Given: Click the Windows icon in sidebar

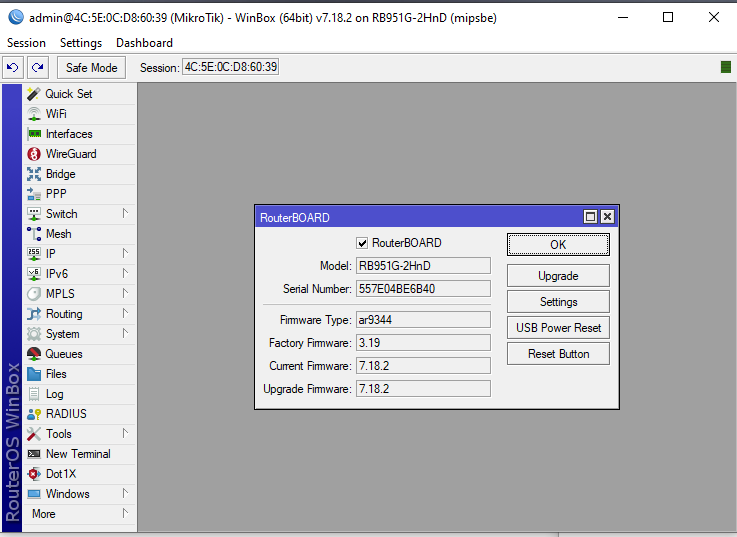Looking at the screenshot, I should point(34,494).
